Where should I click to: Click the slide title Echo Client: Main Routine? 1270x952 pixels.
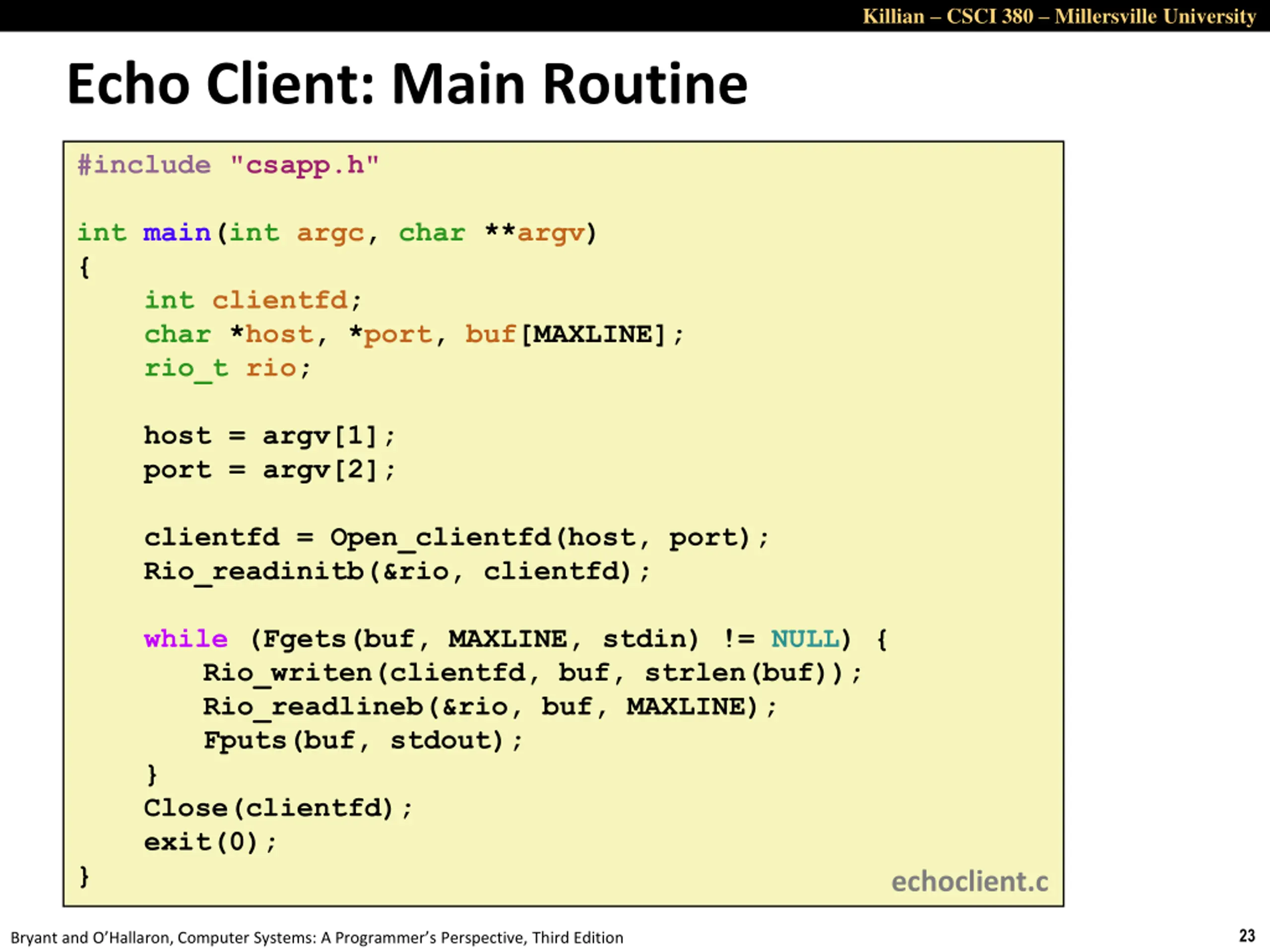pos(407,84)
